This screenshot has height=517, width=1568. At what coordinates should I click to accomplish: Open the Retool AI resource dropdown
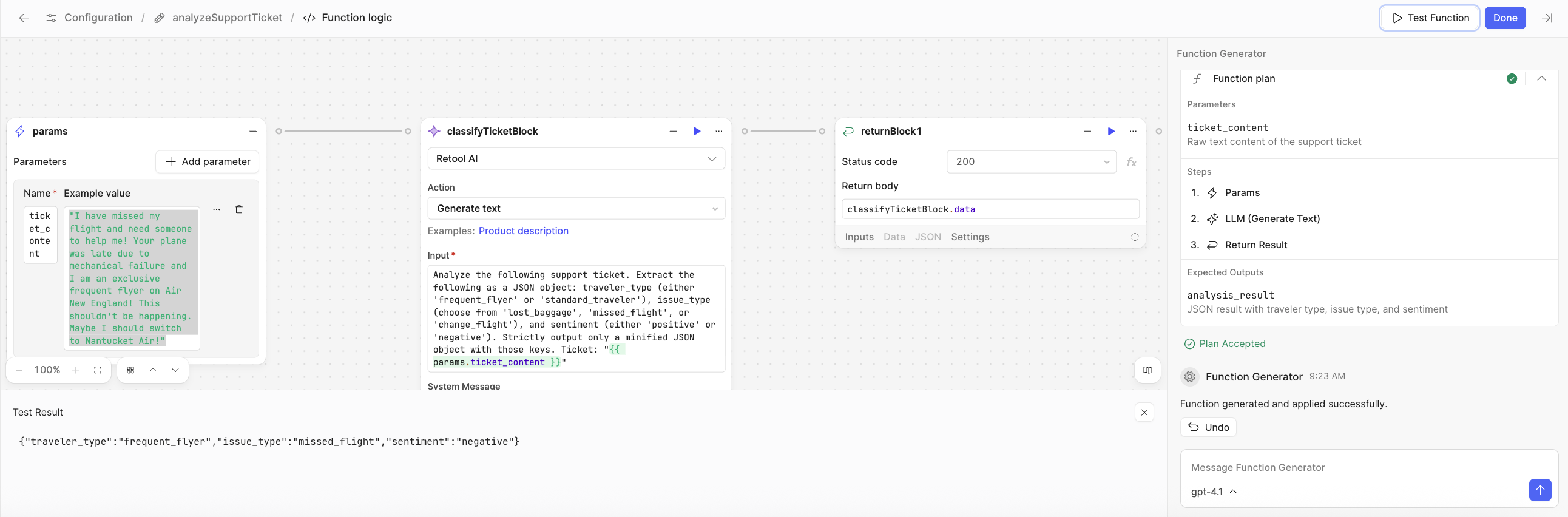point(576,159)
